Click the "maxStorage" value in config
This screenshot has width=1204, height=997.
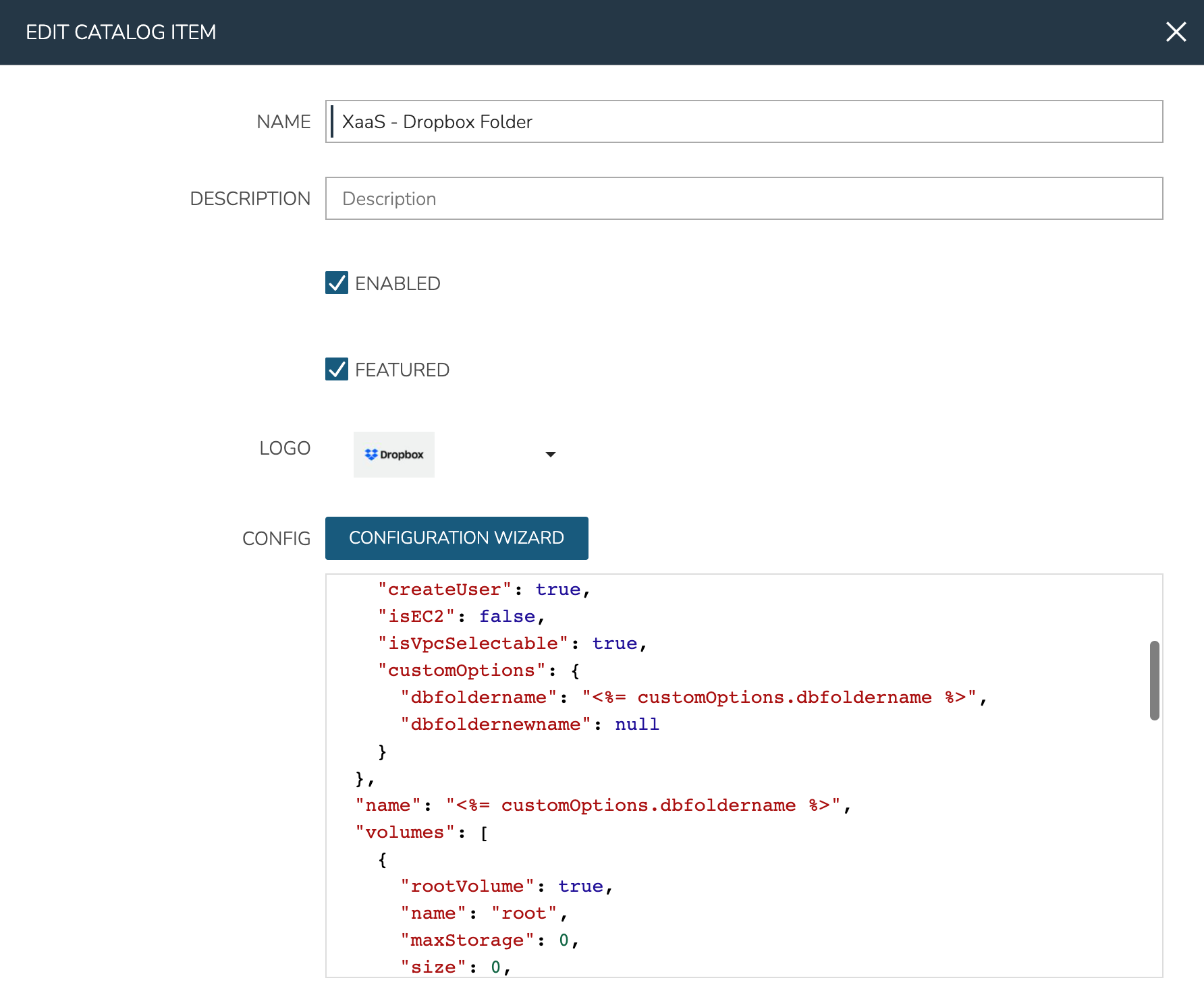point(564,940)
